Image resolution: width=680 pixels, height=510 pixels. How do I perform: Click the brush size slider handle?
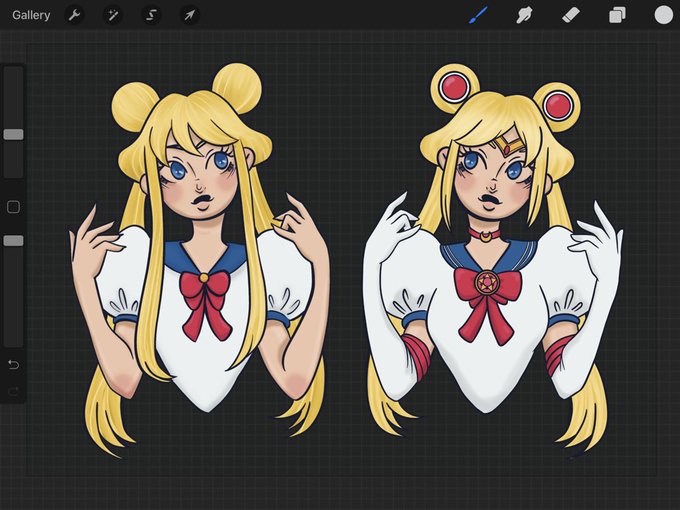13,134
